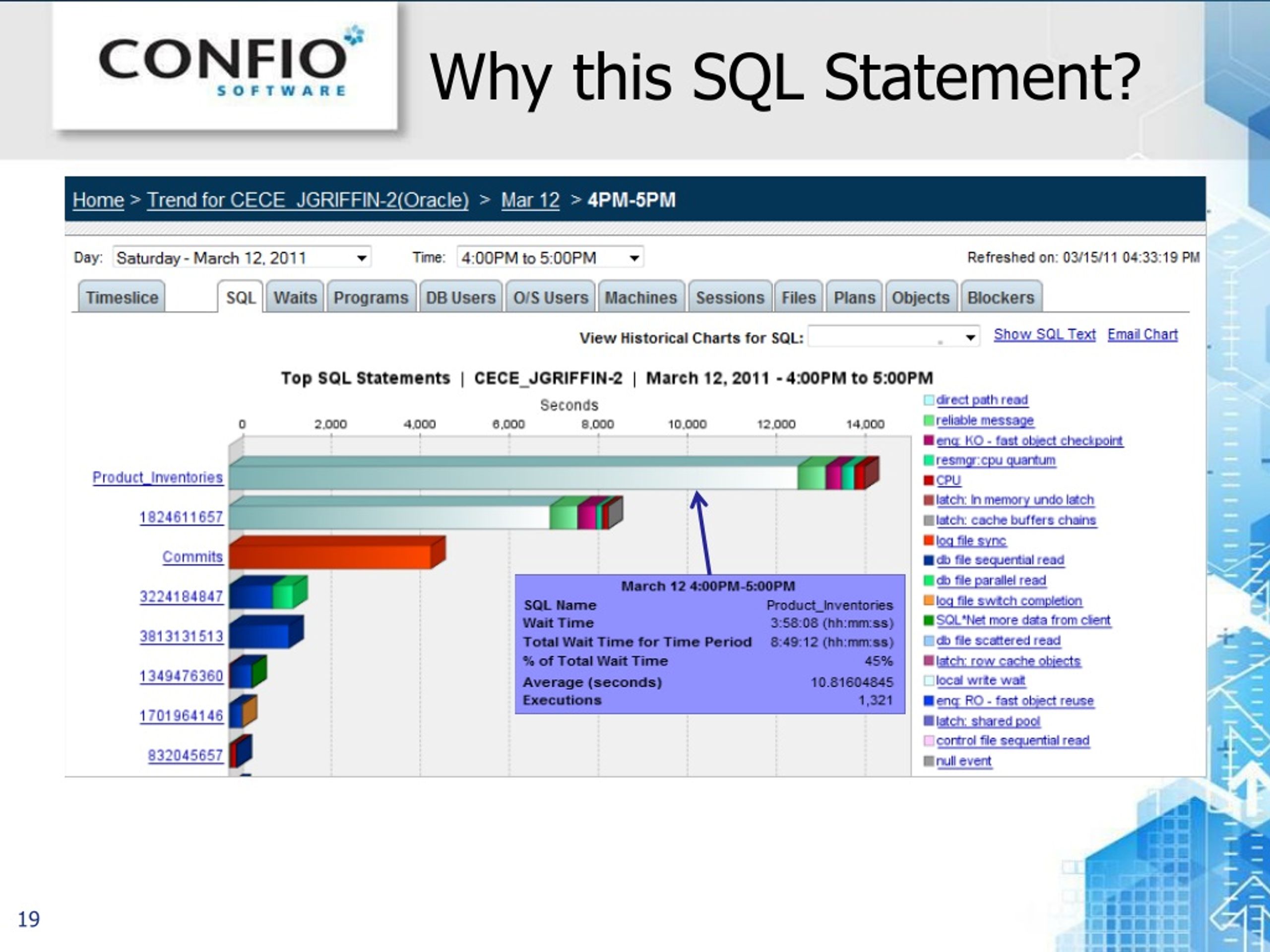1270x952 pixels.
Task: Click SQL*Net more data from client link
Action: pyautogui.click(x=1023, y=620)
